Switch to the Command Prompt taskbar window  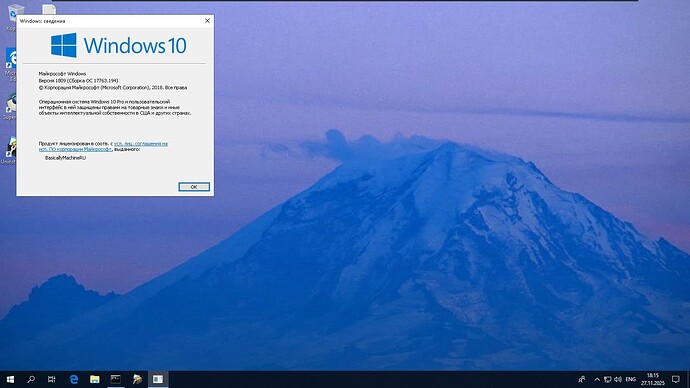(116, 379)
